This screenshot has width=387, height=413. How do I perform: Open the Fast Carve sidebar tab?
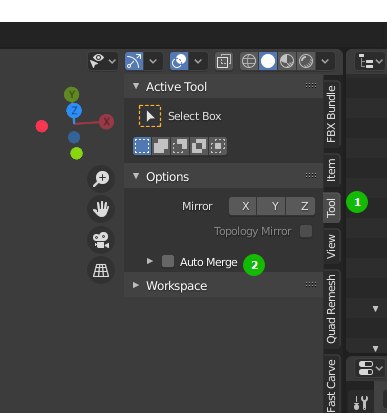(331, 385)
